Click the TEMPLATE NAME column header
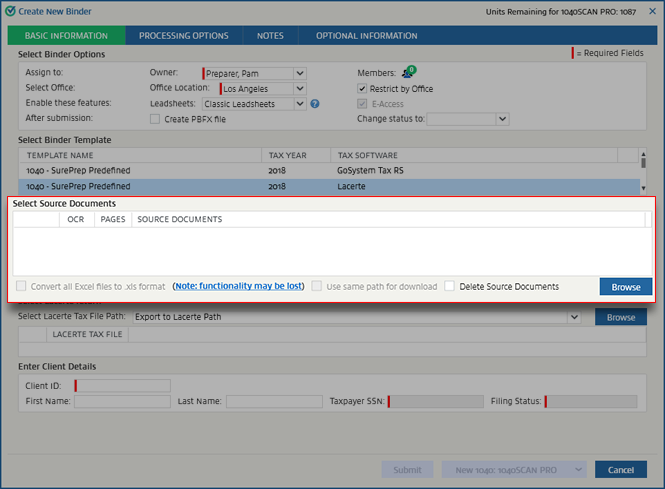The height and width of the screenshot is (489, 665). [x=140, y=155]
